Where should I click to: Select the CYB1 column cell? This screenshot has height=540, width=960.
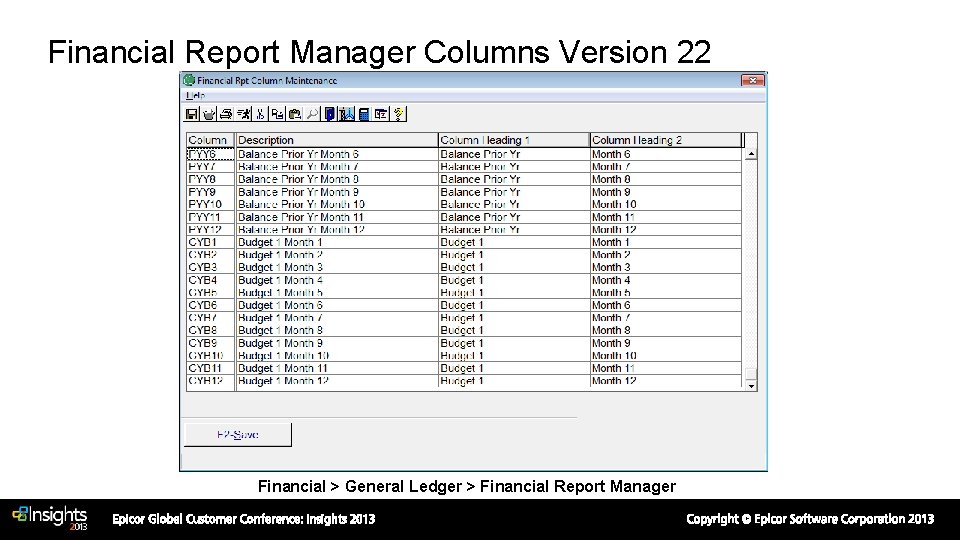click(210, 242)
